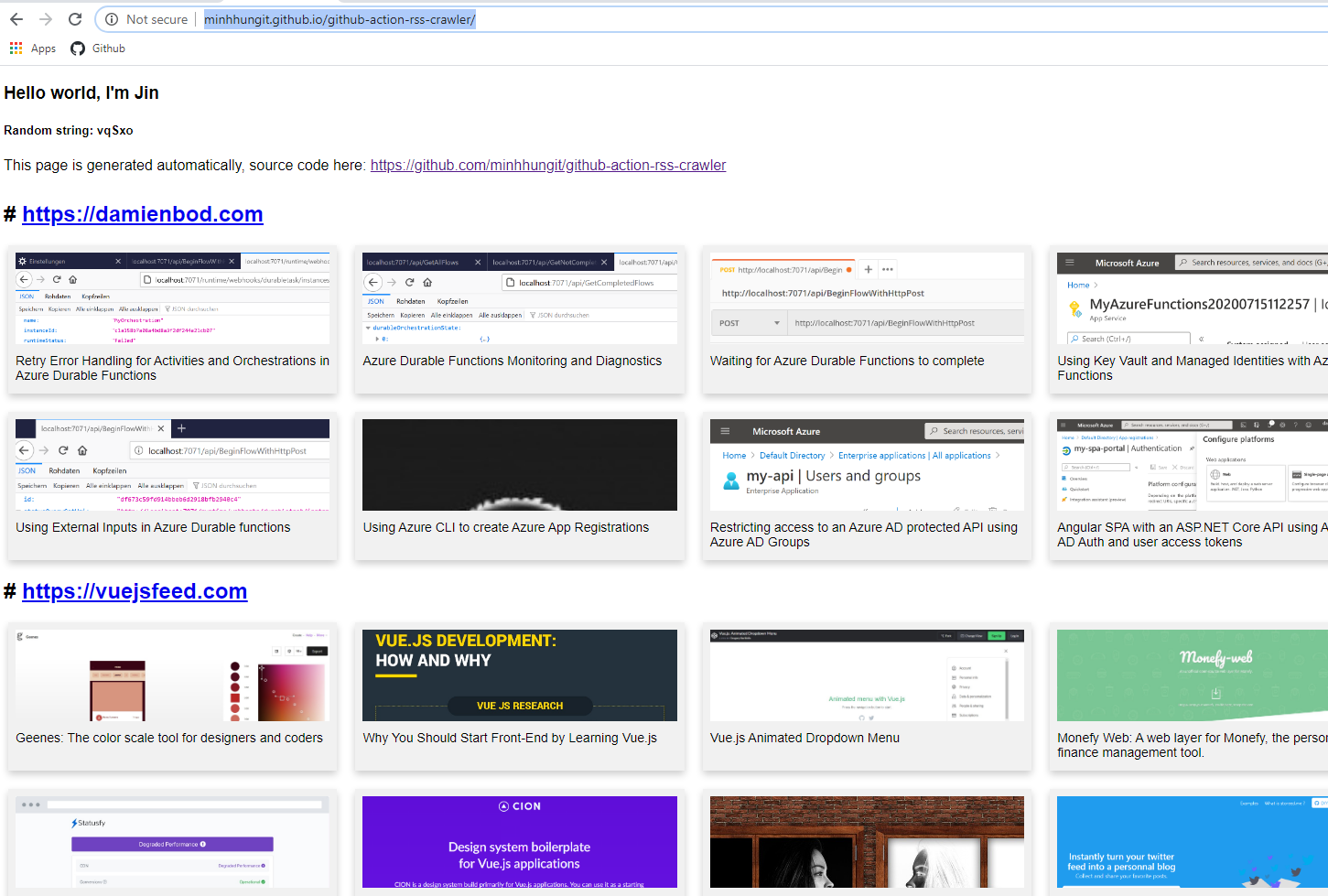The height and width of the screenshot is (896, 1328).
Task: Open the Github bookmark
Action: tap(98, 49)
